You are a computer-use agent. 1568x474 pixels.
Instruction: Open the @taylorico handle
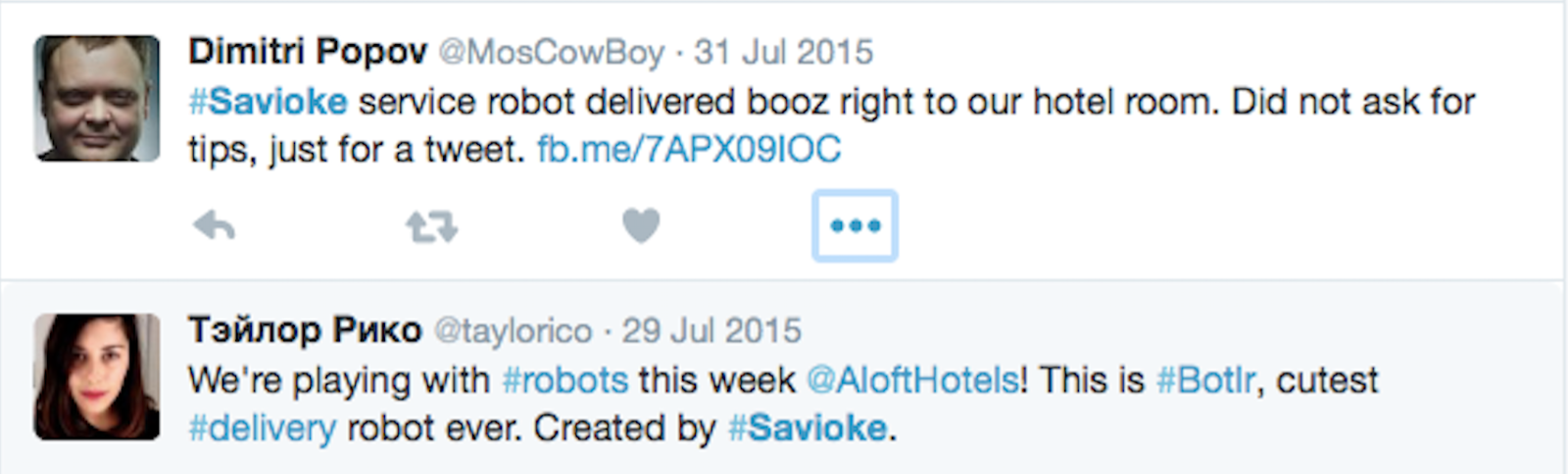point(513,331)
